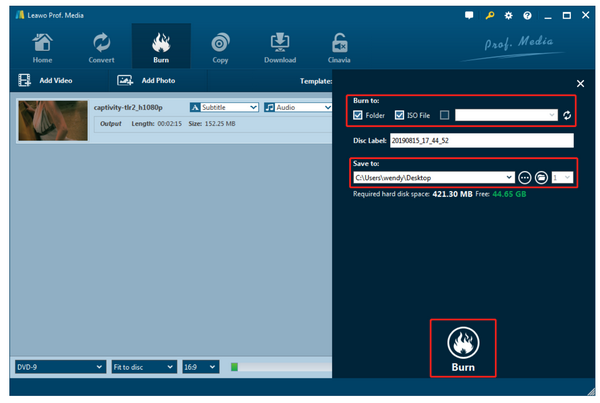
Task: Click the 421.30 MB required space value
Action: click(x=452, y=194)
